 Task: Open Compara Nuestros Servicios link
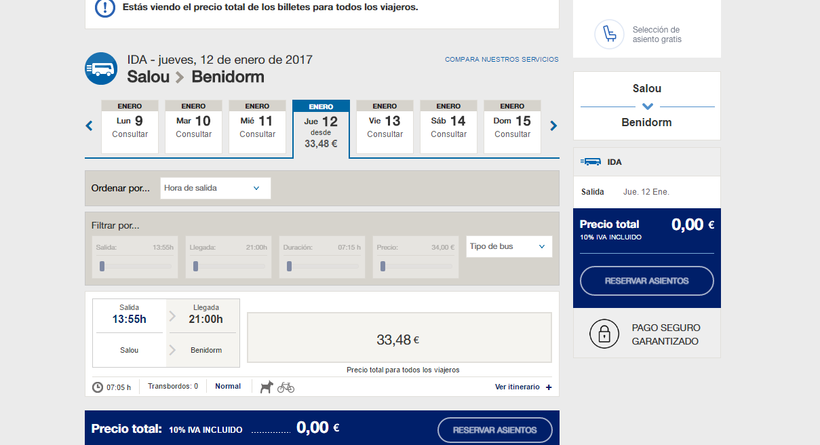(501, 60)
